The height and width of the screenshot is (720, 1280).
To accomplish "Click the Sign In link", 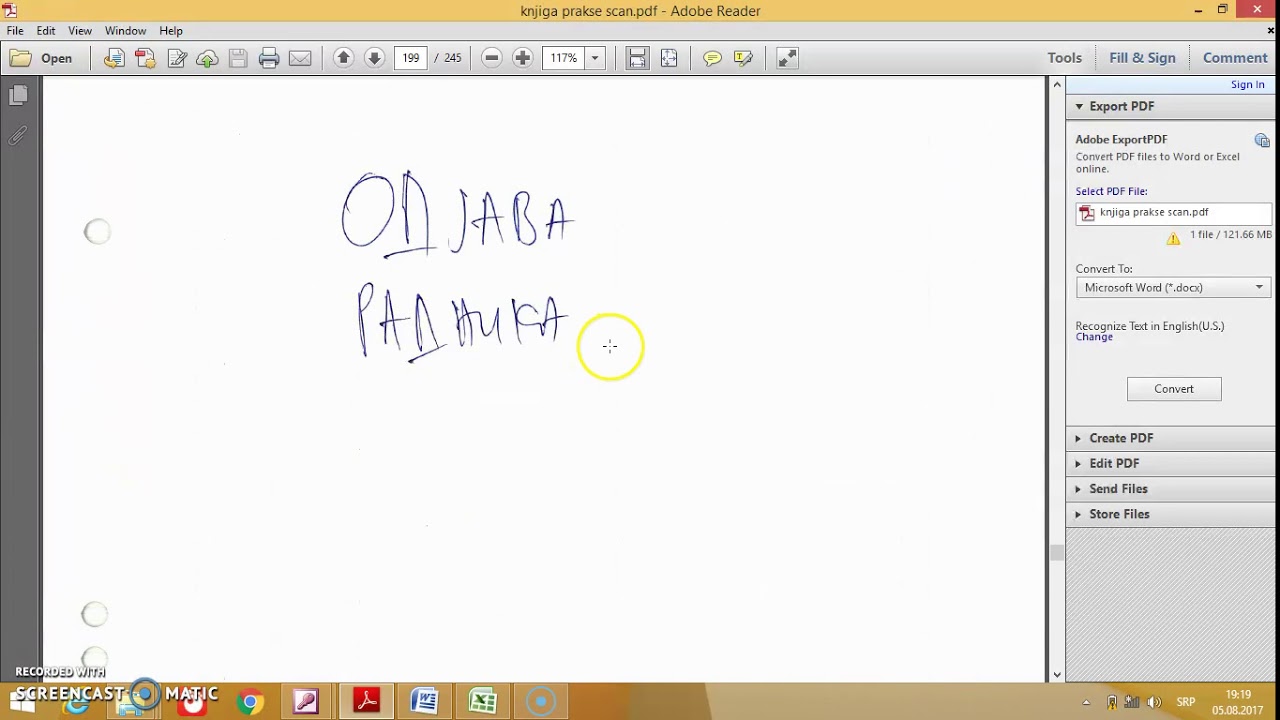I will tap(1247, 85).
